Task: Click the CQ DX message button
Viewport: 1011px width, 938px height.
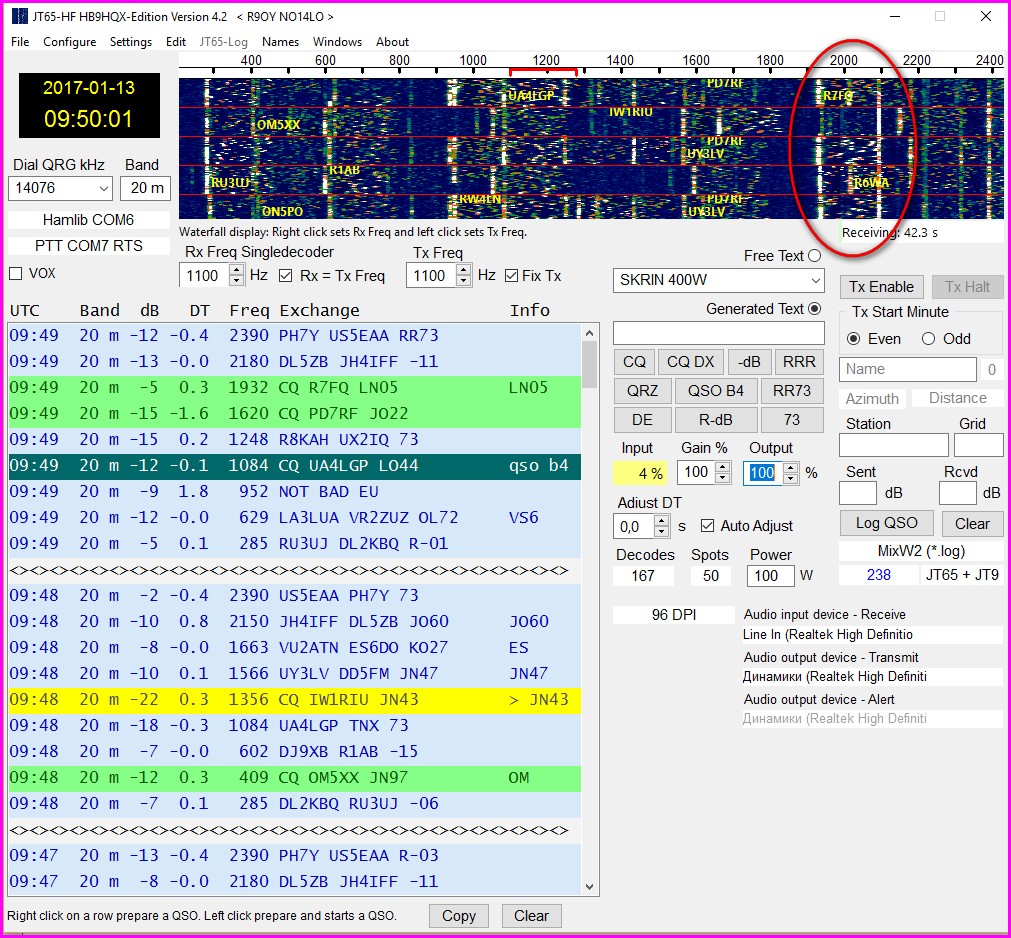Action: pyautogui.click(x=690, y=362)
